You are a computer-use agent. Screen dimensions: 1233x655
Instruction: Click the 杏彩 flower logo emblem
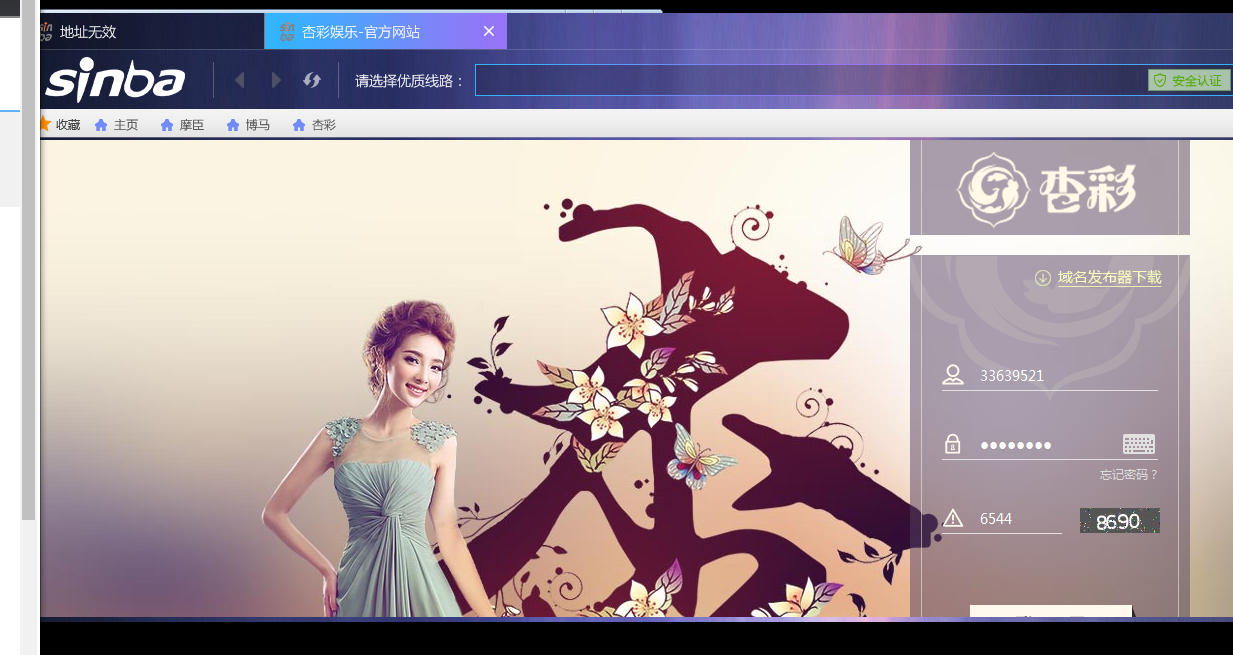coord(993,187)
